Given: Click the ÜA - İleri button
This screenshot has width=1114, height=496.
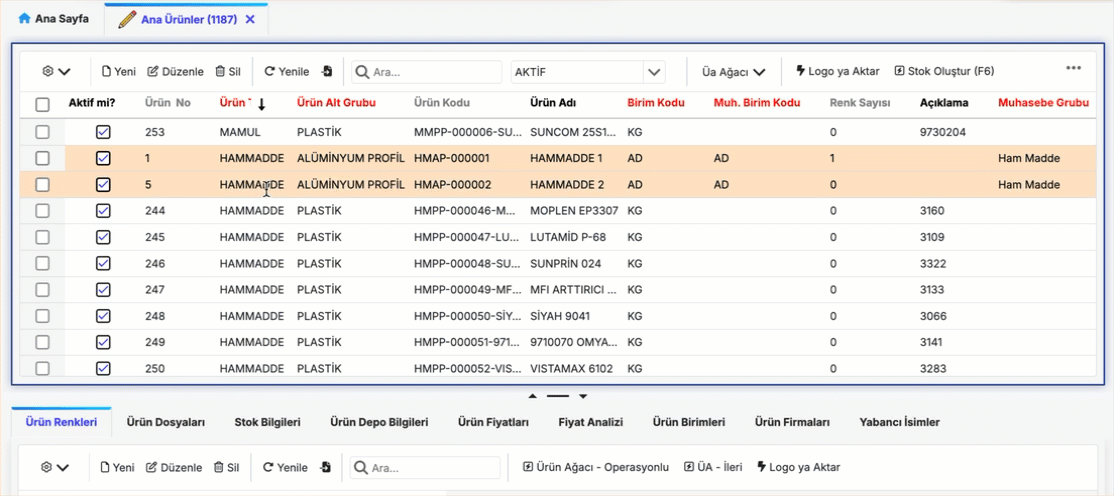Looking at the screenshot, I should (714, 468).
